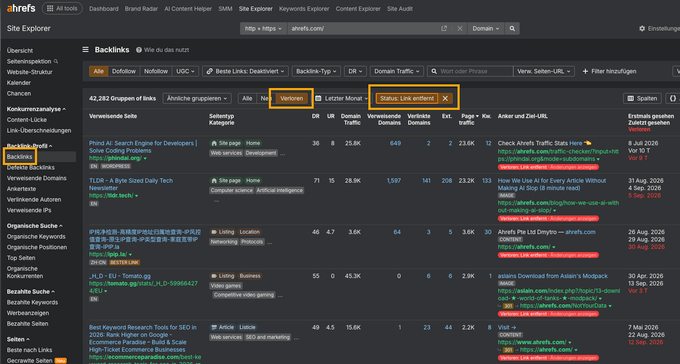Screen dimensions: 680x364
Task: Open Brand Radar in top navigation
Action: [x=141, y=9]
